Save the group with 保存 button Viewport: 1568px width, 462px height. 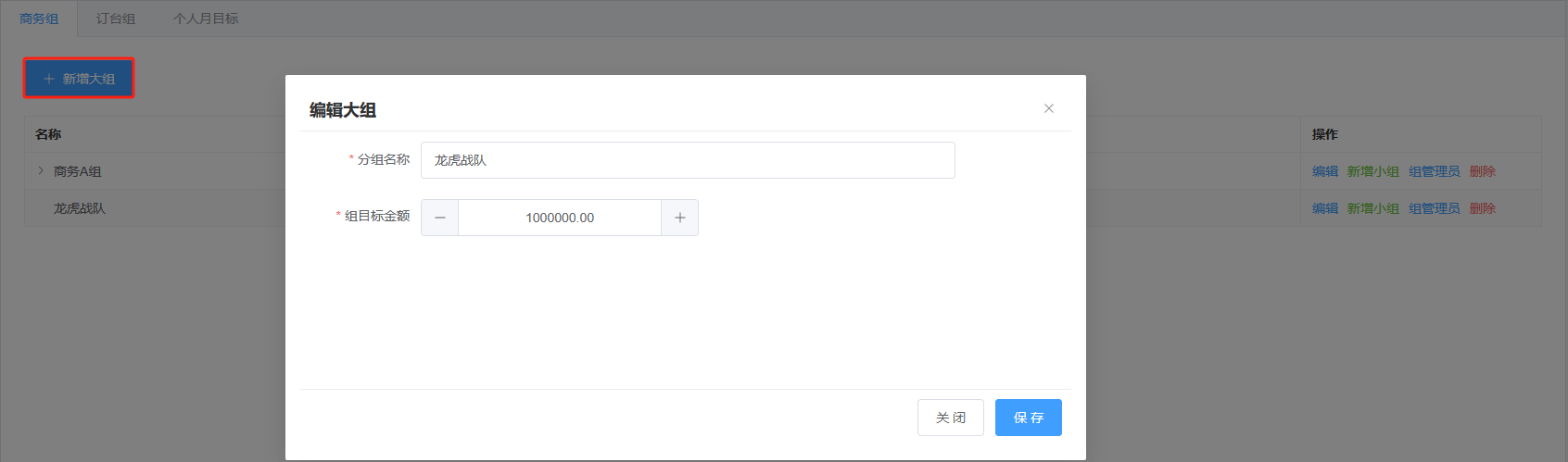click(1028, 418)
